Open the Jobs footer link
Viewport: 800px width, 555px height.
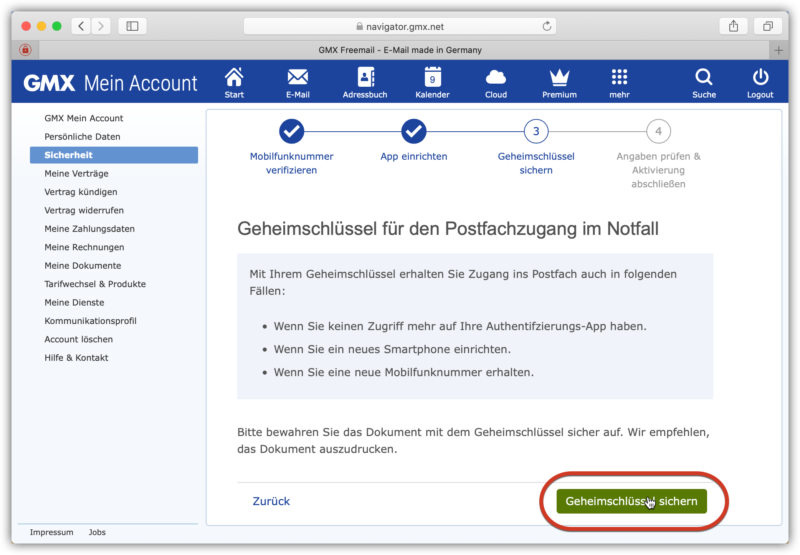click(x=97, y=532)
